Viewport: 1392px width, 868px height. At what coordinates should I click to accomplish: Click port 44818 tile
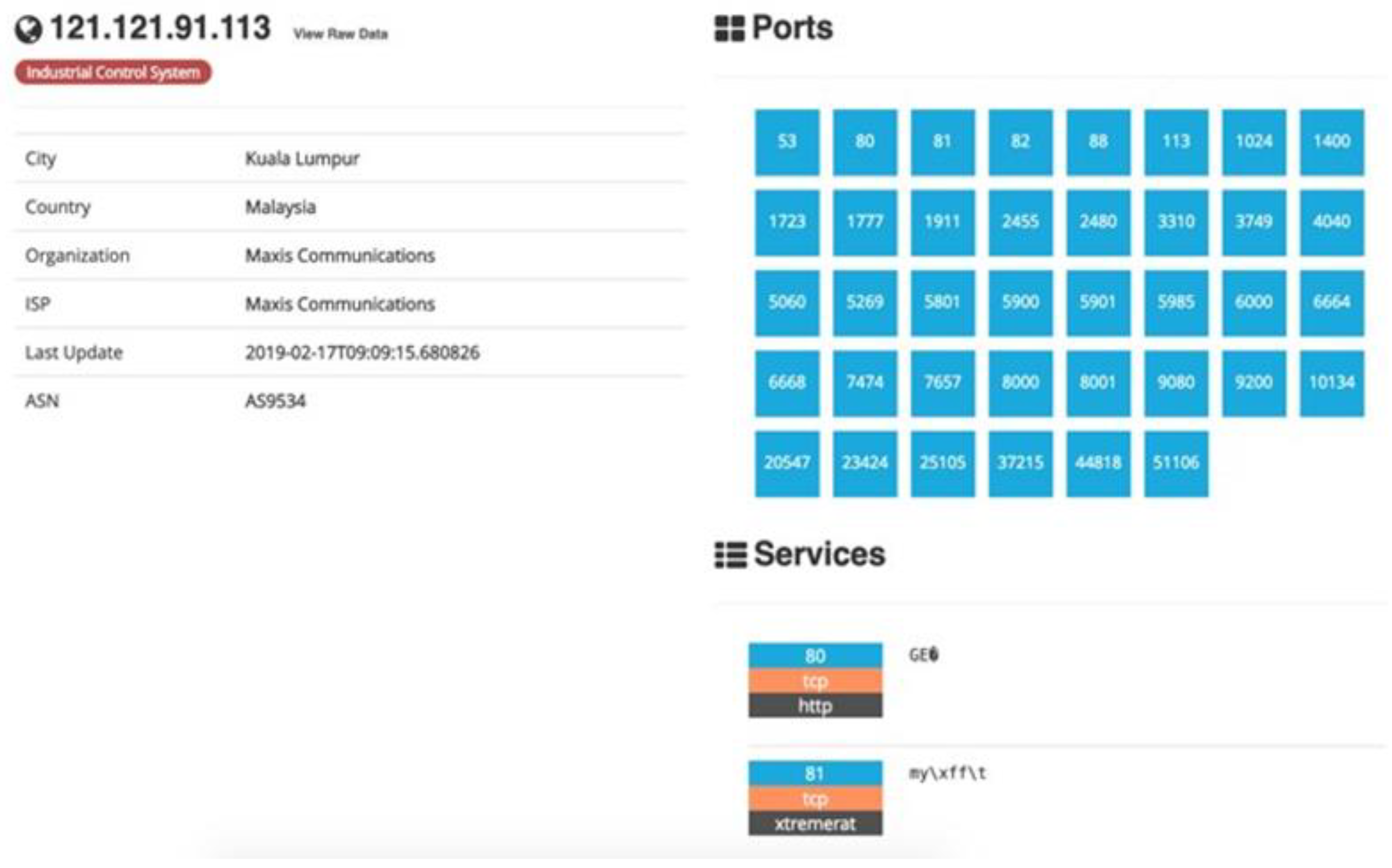click(x=1098, y=463)
